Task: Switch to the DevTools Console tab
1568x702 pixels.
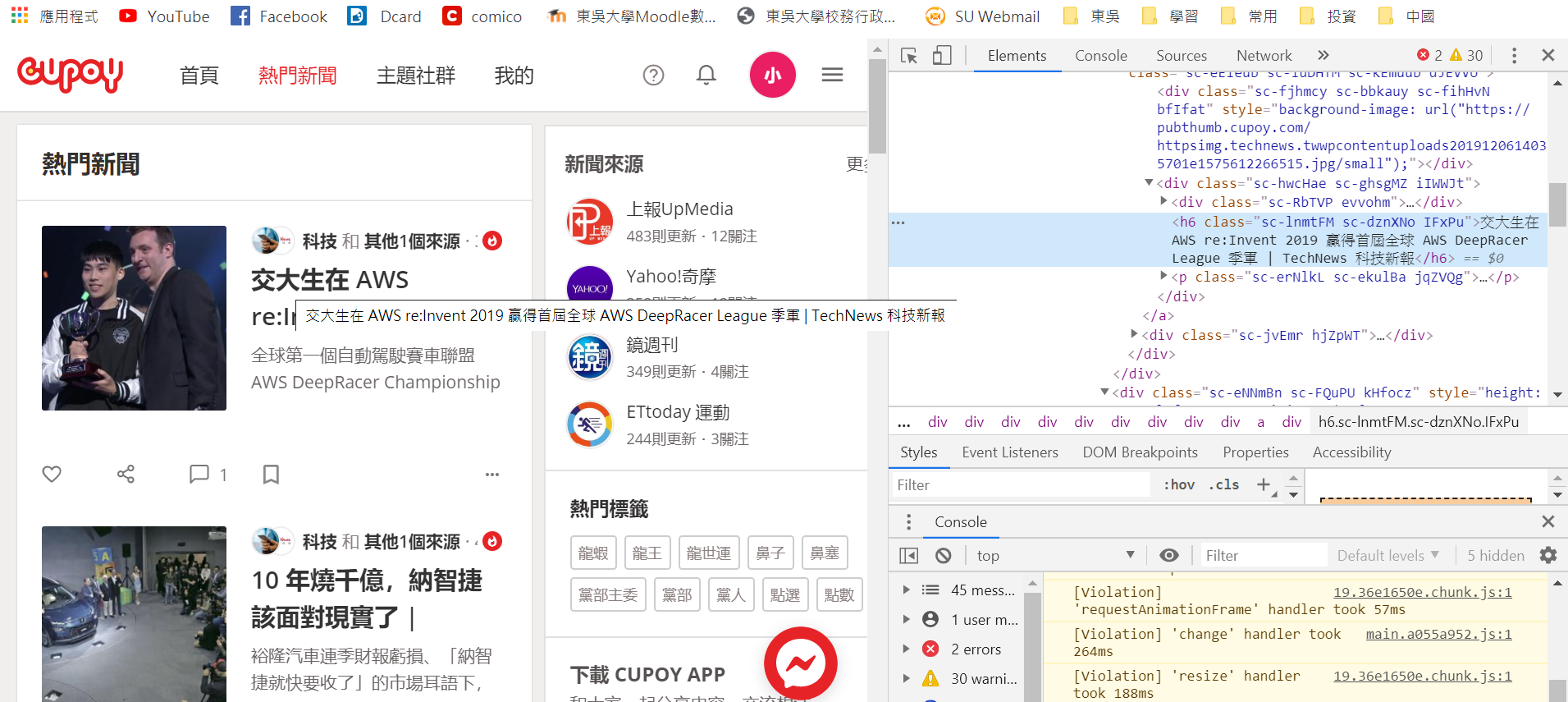Action: (x=1101, y=55)
